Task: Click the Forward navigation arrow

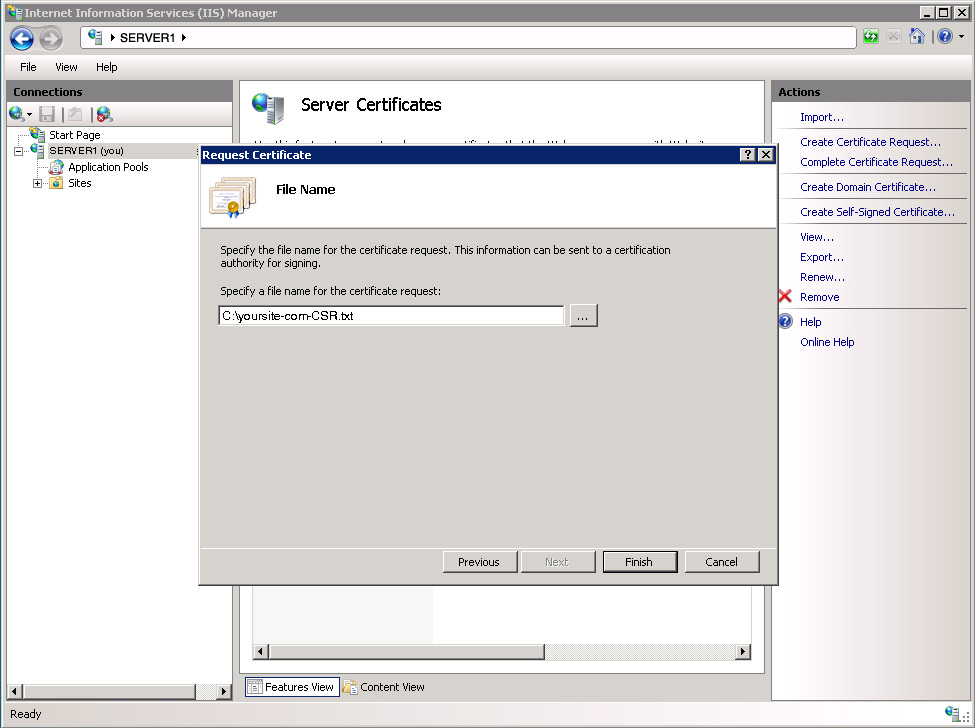Action: [51, 39]
